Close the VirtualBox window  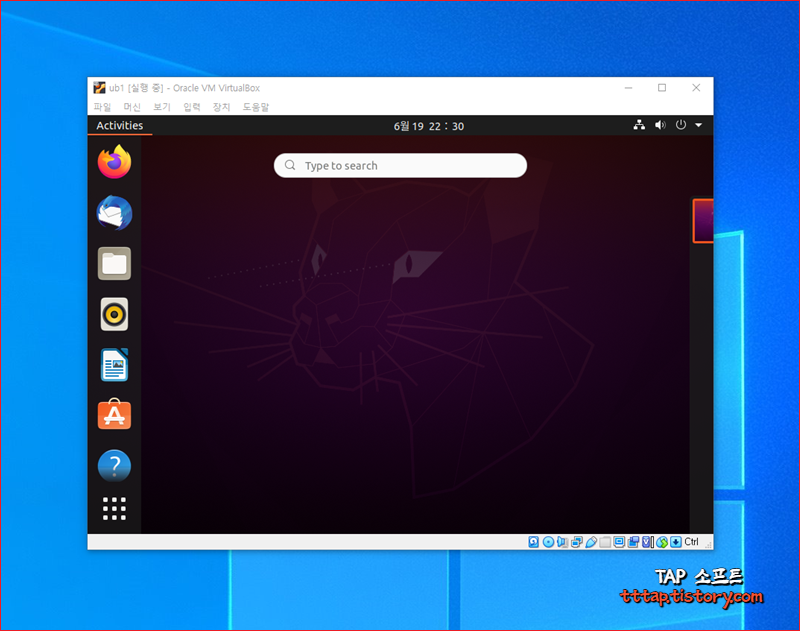(696, 88)
